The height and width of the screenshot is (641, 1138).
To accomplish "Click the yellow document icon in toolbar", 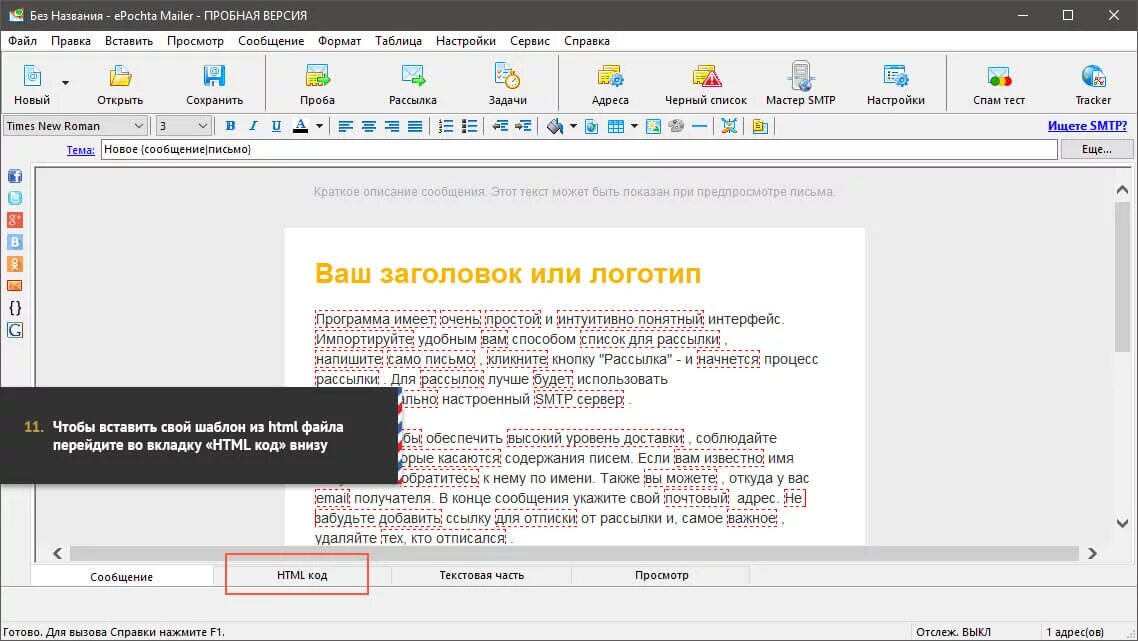I will [x=760, y=126].
